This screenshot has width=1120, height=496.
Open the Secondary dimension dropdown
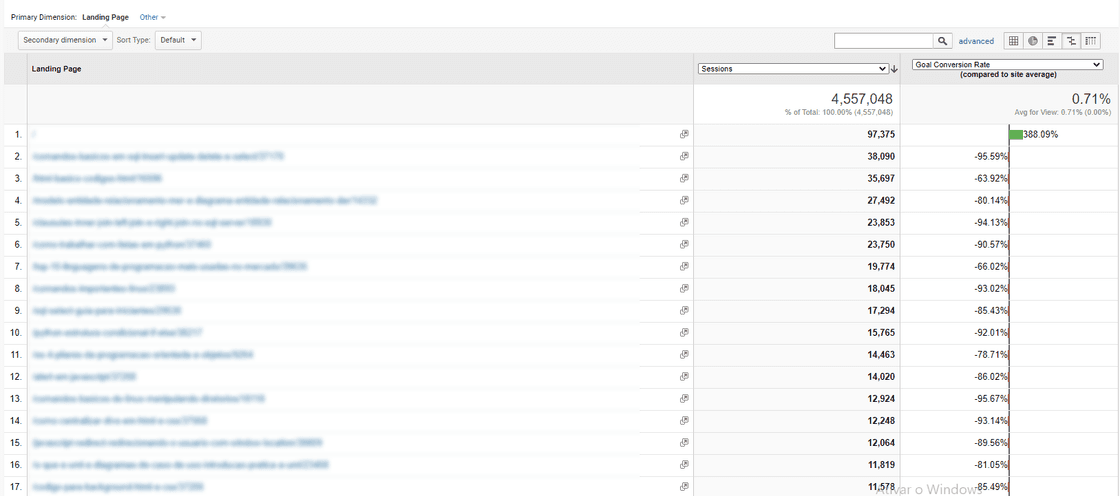pos(65,40)
